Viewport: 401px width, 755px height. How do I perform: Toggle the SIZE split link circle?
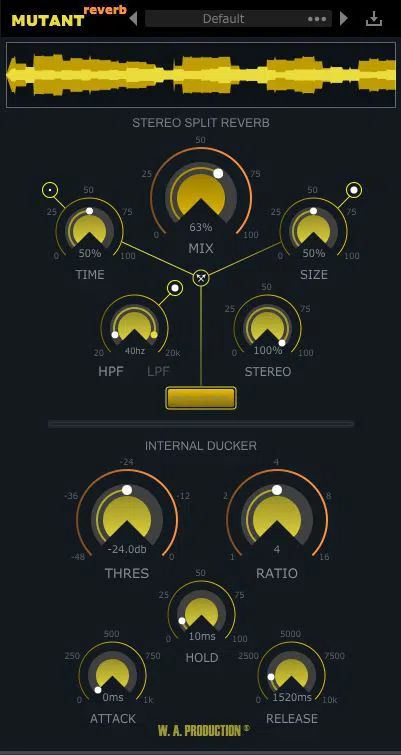click(354, 190)
